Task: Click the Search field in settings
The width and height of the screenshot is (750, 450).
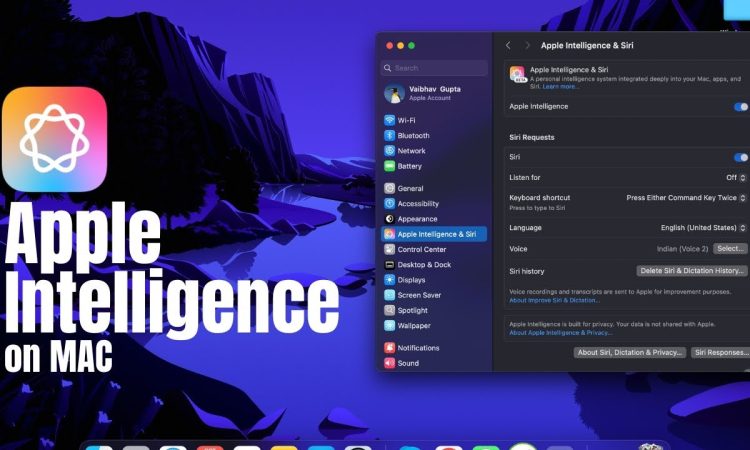Action: (434, 68)
